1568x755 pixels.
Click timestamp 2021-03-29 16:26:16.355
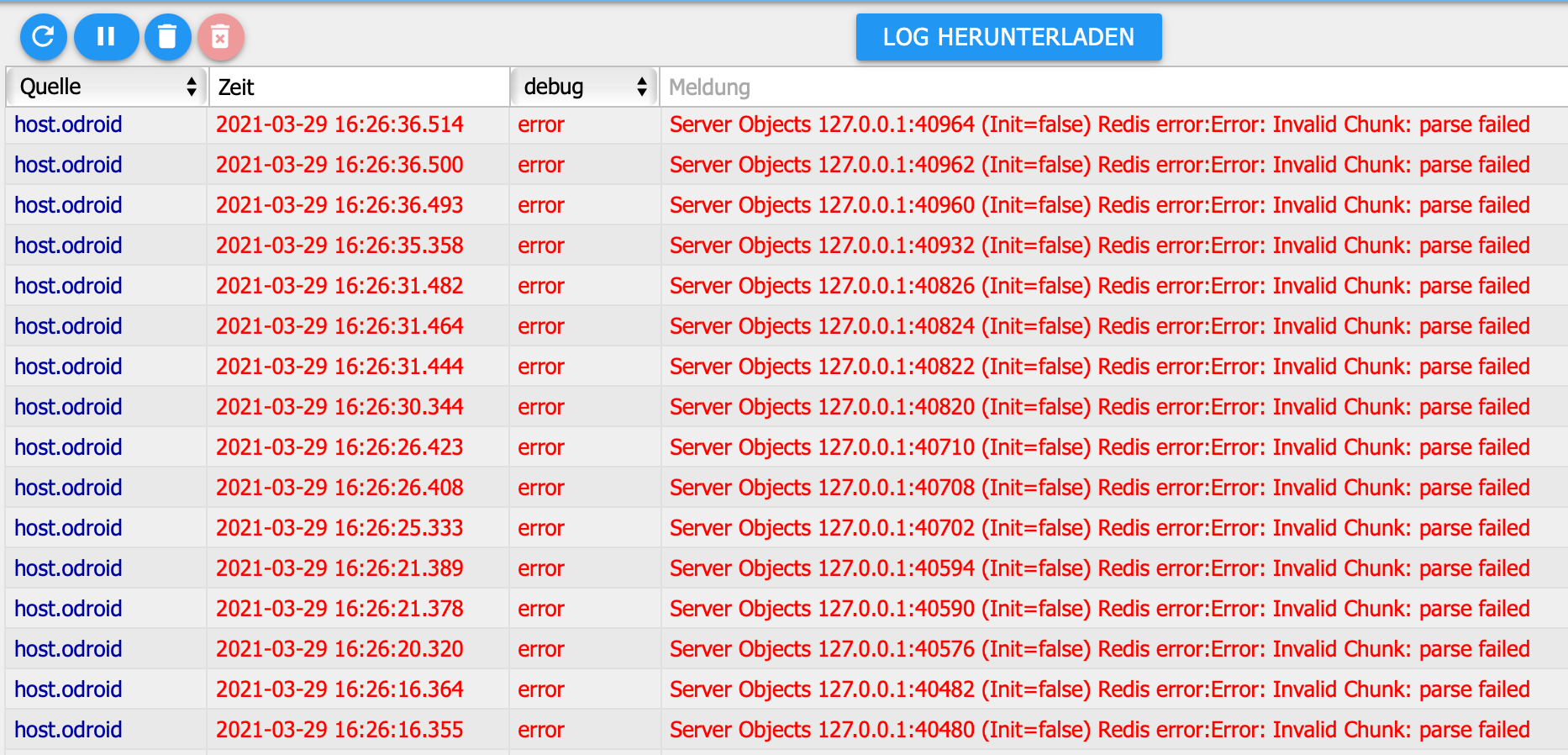pyautogui.click(x=339, y=730)
